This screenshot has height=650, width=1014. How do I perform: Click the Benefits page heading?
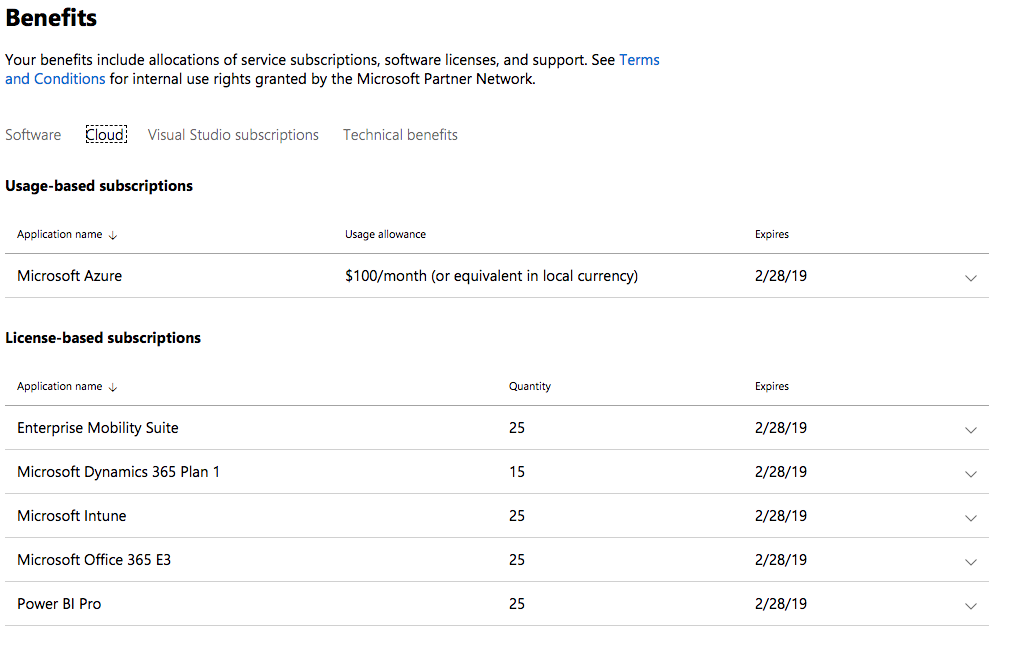pyautogui.click(x=51, y=17)
